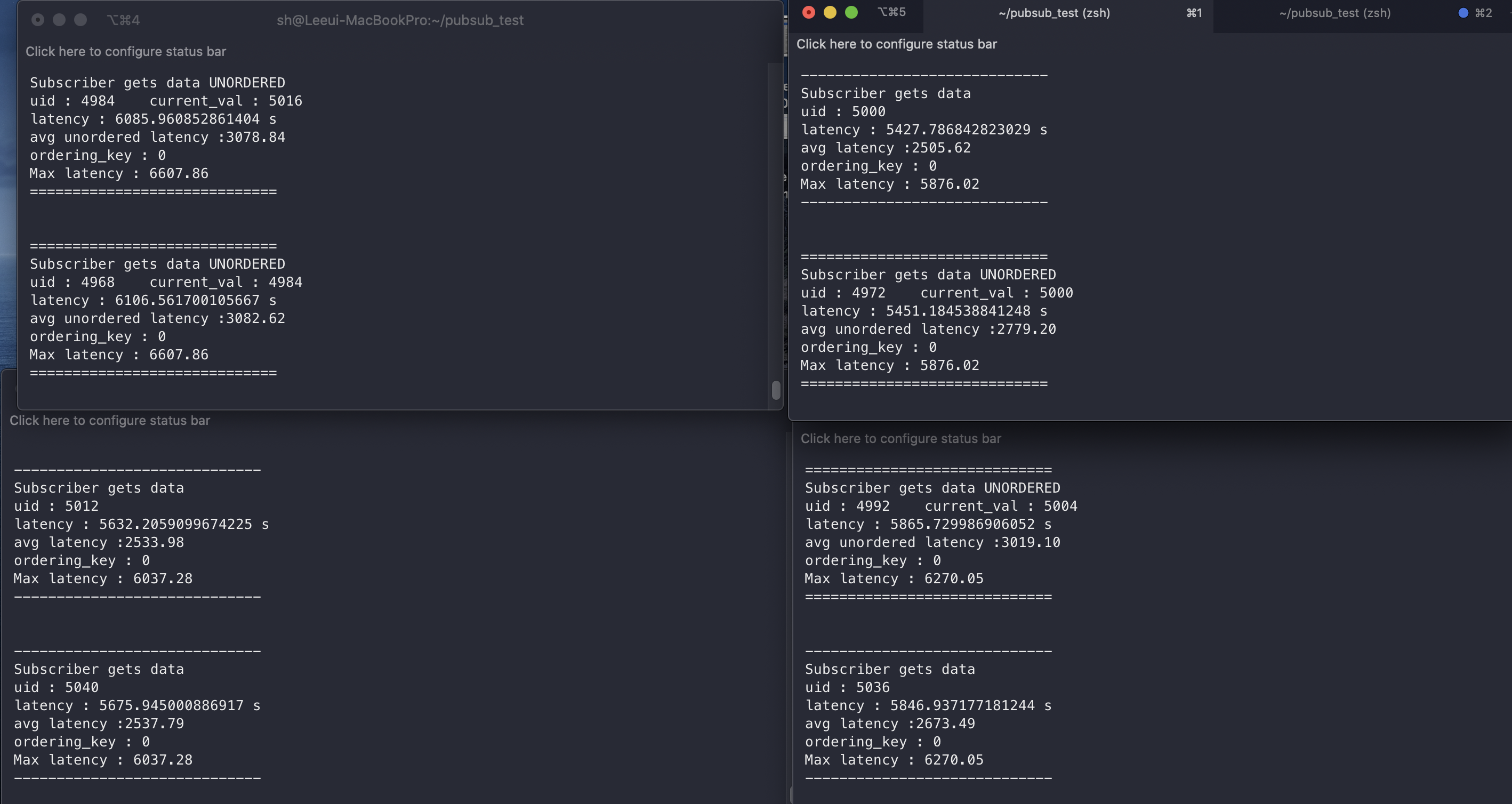Click the text 'uid : 4992'
Screen dimensions: 1512x804
(x=848, y=506)
